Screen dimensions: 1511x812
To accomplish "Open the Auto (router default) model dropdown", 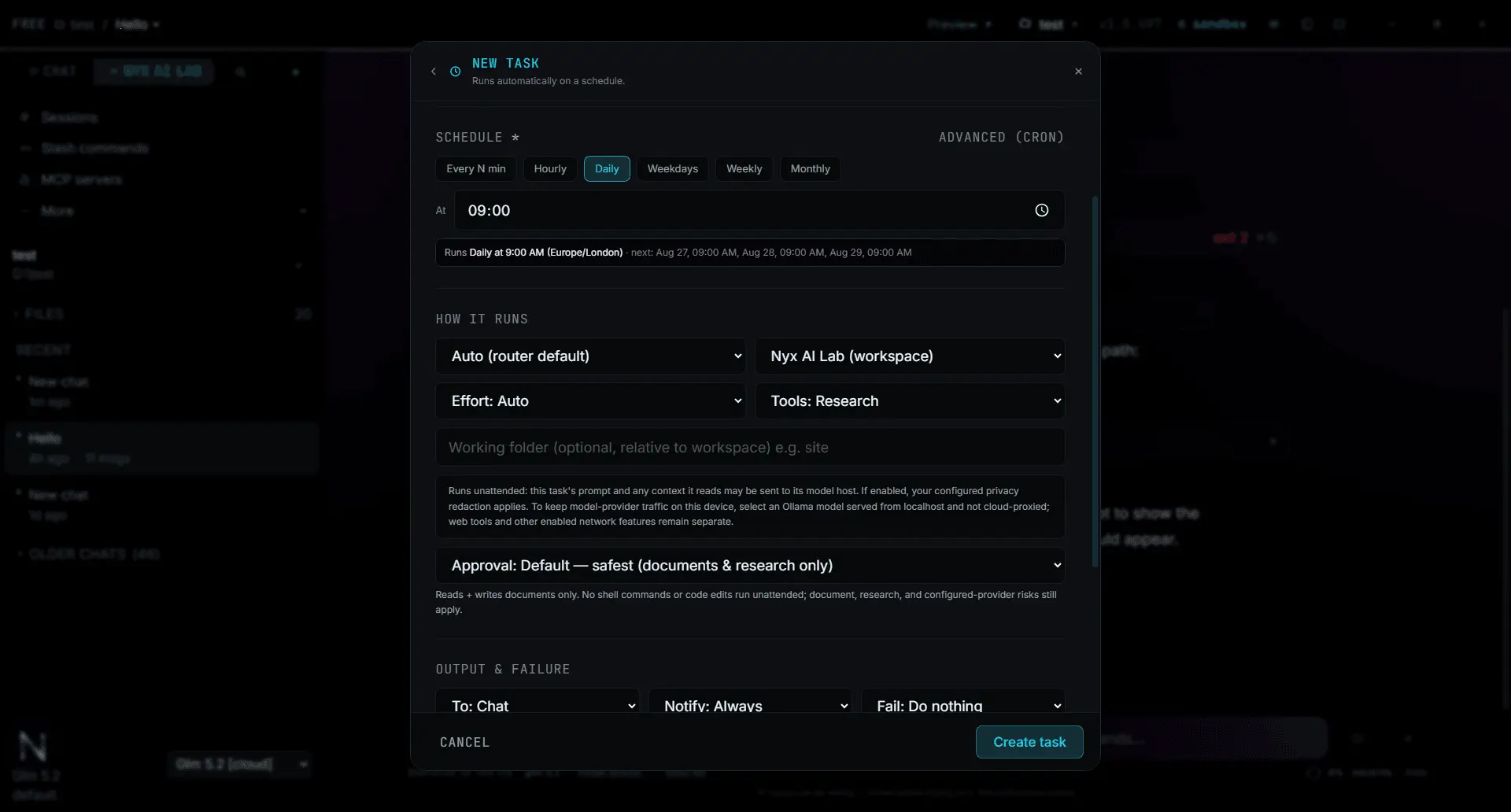I will tap(590, 356).
